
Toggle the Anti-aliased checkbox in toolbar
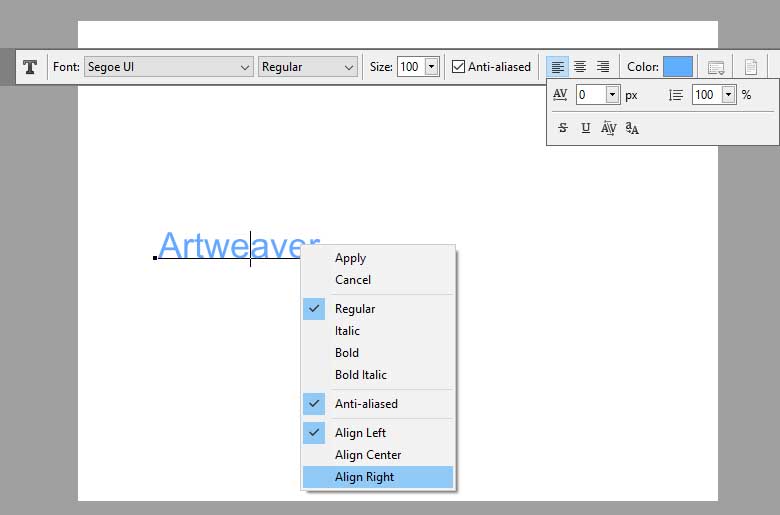point(458,67)
